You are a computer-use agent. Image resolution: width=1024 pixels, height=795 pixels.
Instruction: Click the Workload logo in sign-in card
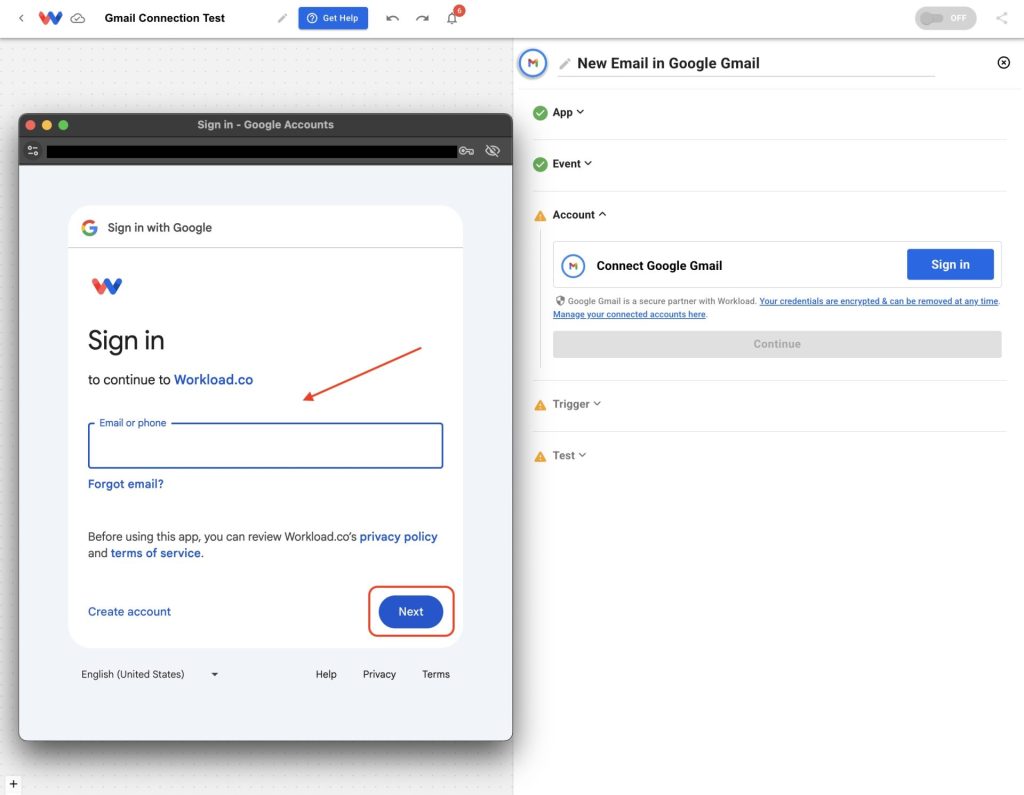tap(106, 285)
